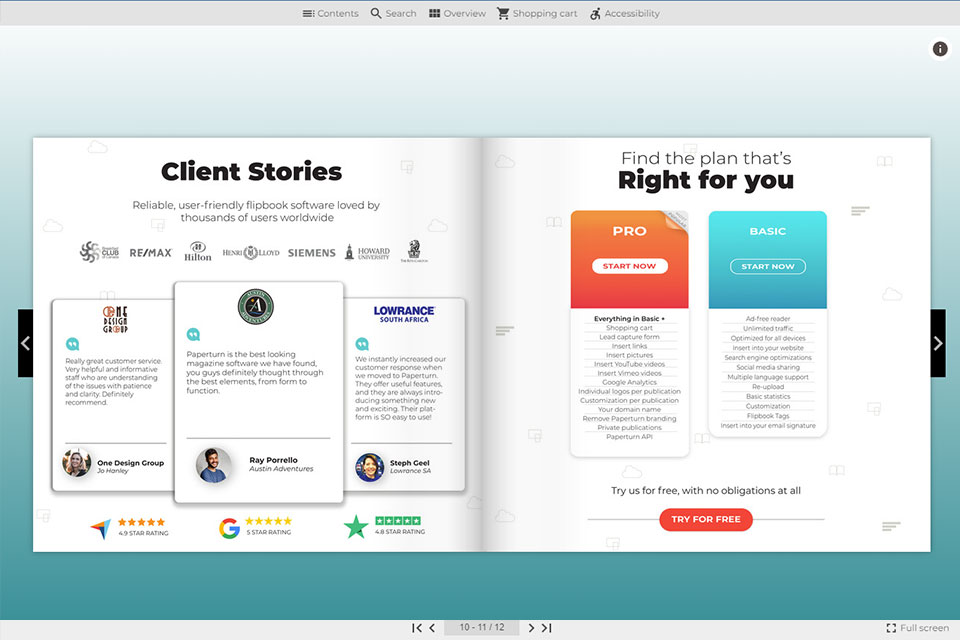This screenshot has height=640, width=960.
Task: Click BASIC plan Start Now button
Action: pyautogui.click(x=768, y=266)
